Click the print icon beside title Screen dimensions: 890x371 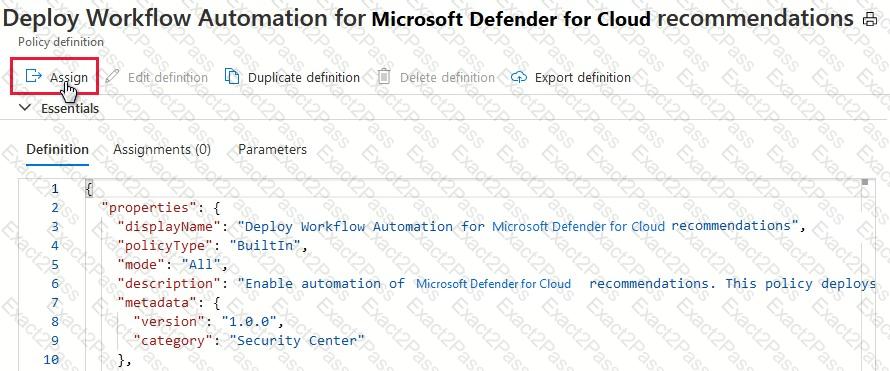(x=870, y=20)
